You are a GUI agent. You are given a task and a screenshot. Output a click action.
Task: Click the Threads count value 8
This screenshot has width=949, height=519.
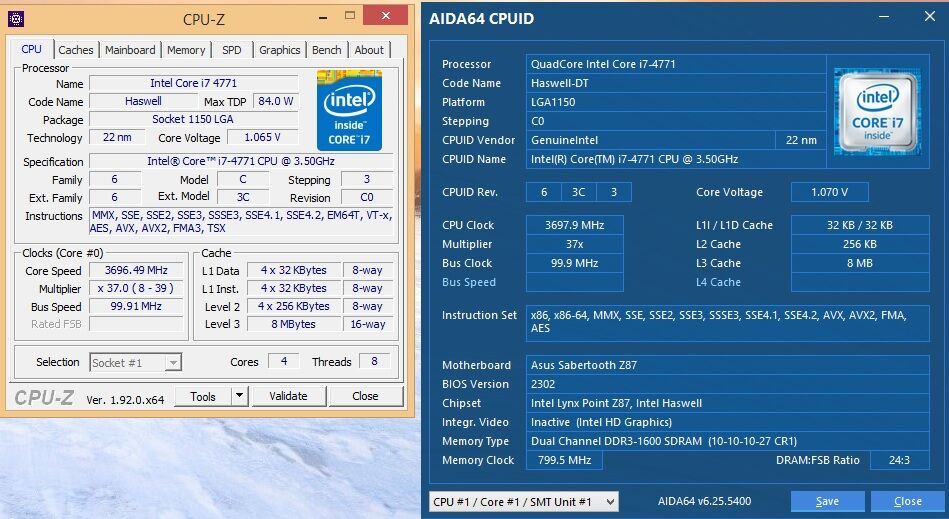[374, 362]
